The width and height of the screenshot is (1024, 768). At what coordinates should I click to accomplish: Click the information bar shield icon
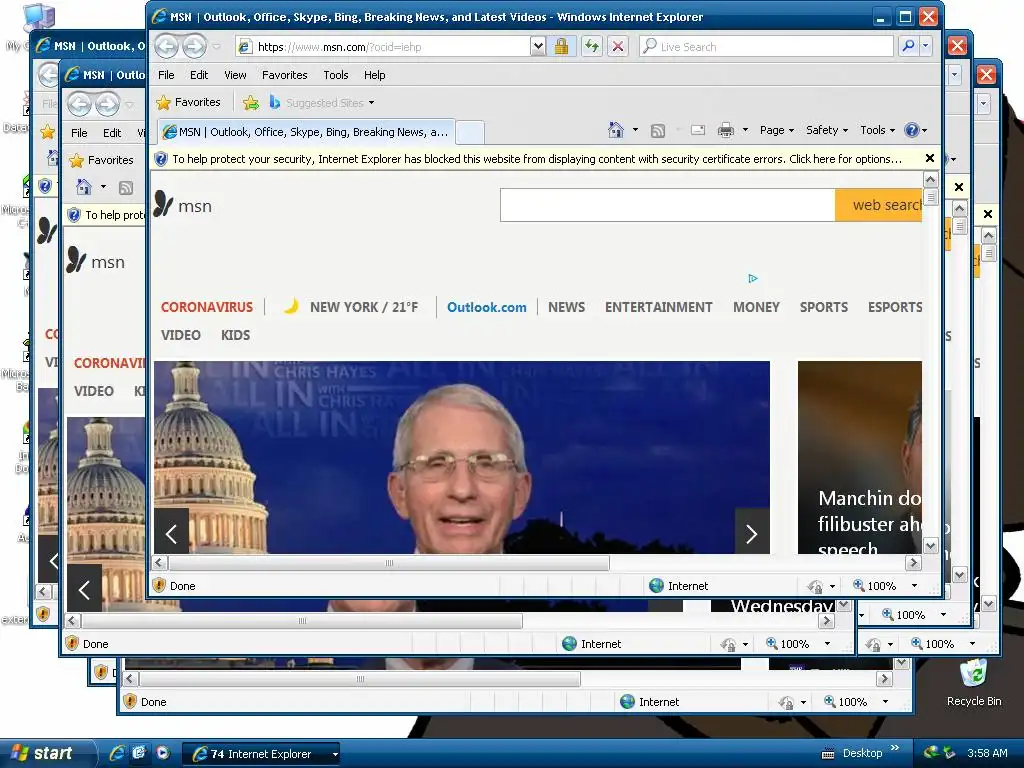click(x=161, y=159)
